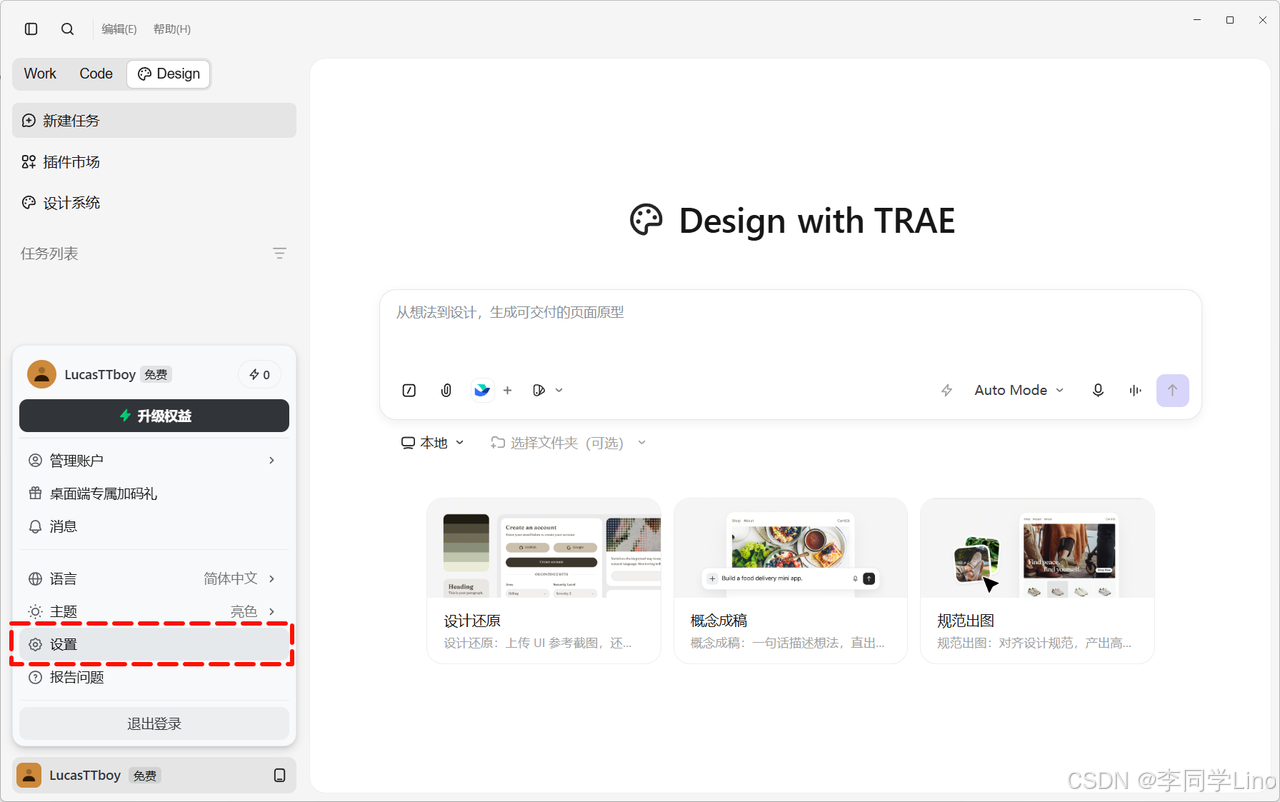Click the palette icon next to 设计系统
1280x802 pixels.
click(x=28, y=202)
